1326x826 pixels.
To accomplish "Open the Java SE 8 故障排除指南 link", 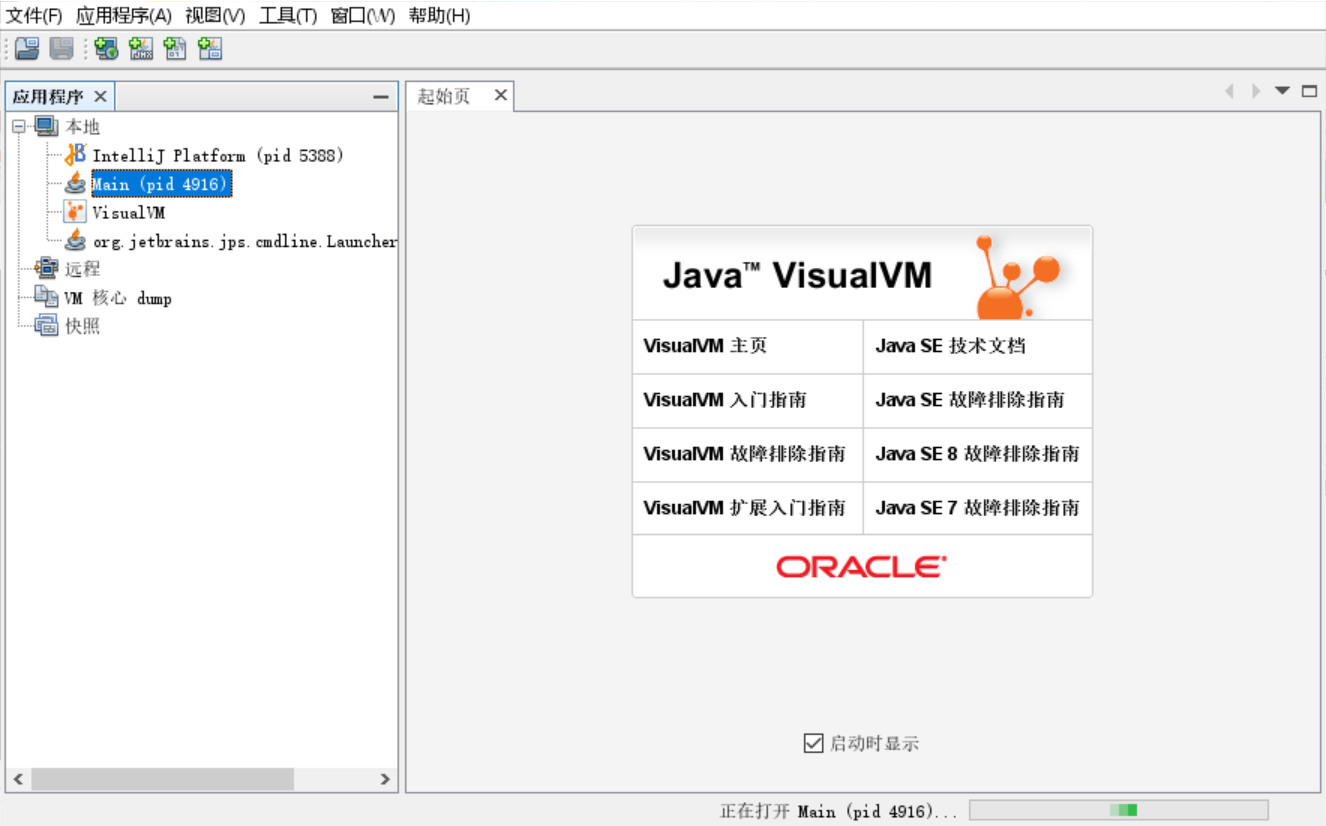I will point(977,454).
